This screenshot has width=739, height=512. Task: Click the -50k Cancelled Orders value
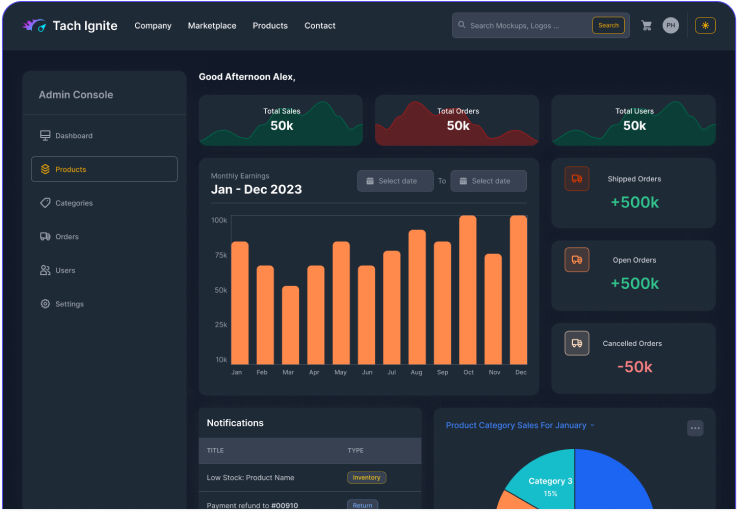point(634,367)
